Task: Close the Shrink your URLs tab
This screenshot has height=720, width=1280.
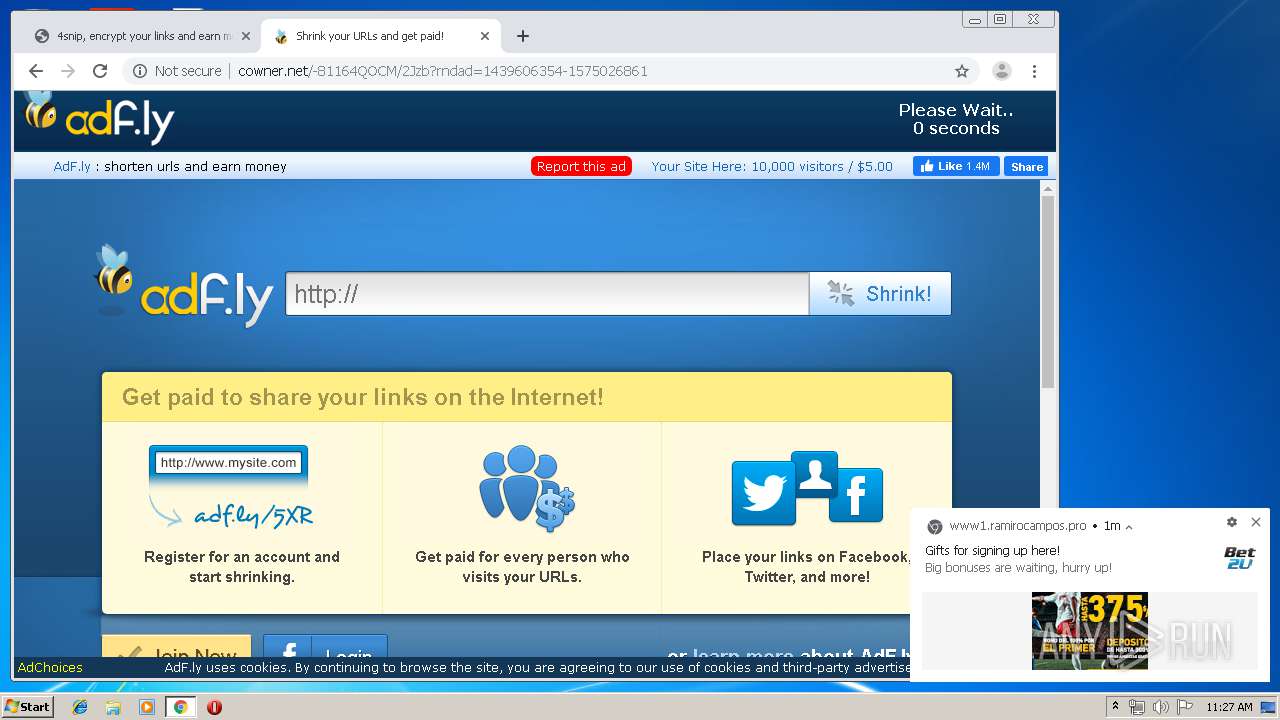Action: click(485, 36)
